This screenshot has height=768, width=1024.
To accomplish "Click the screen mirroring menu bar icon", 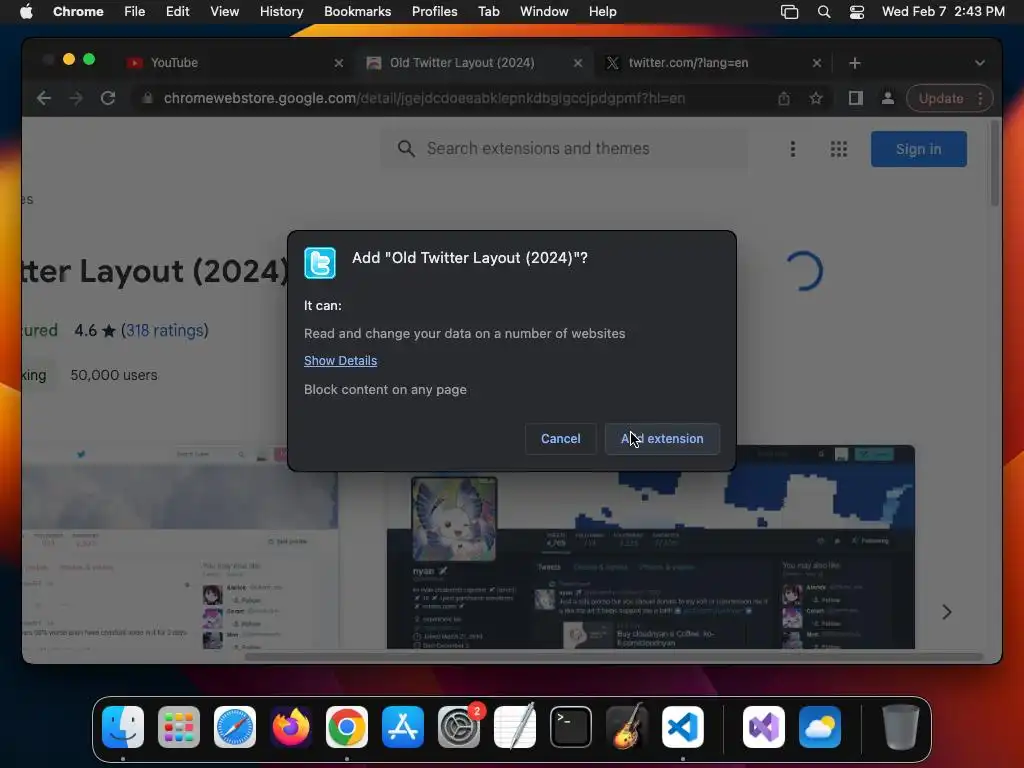I will (x=790, y=12).
